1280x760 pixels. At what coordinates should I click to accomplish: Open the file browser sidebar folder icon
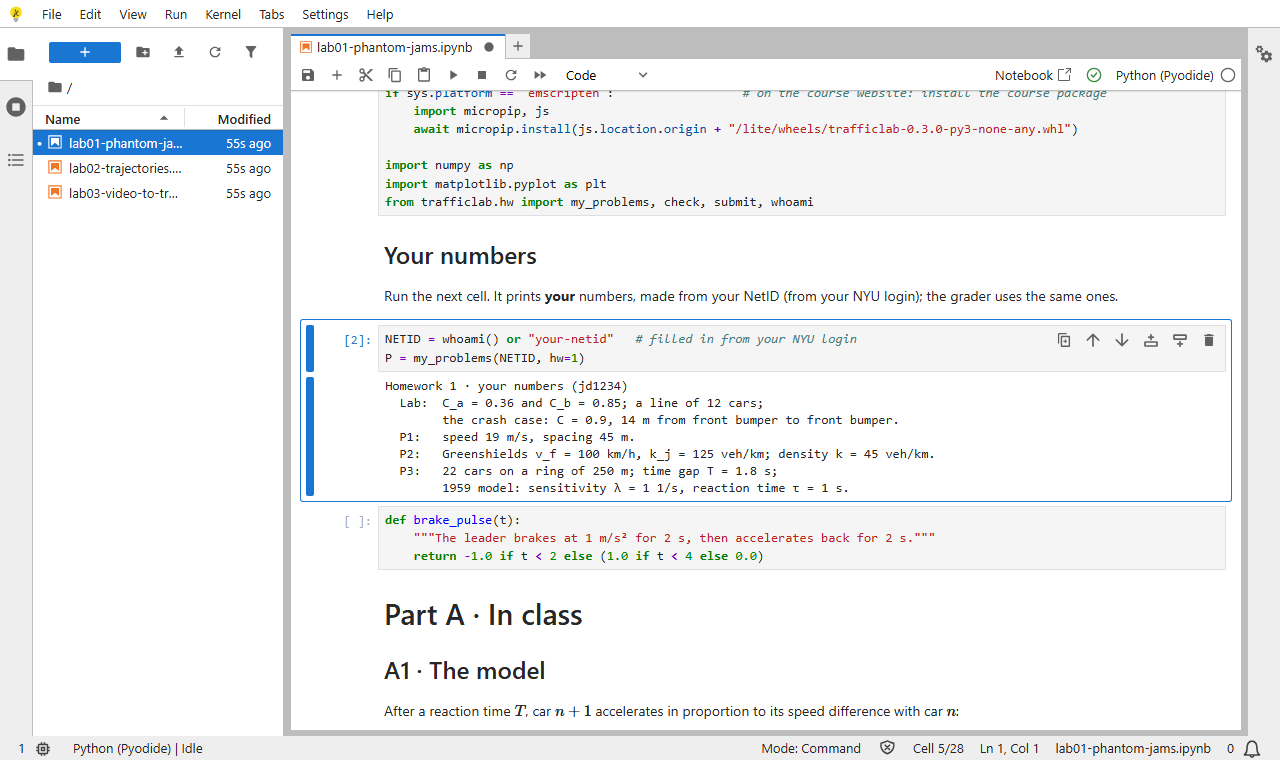[x=16, y=54]
